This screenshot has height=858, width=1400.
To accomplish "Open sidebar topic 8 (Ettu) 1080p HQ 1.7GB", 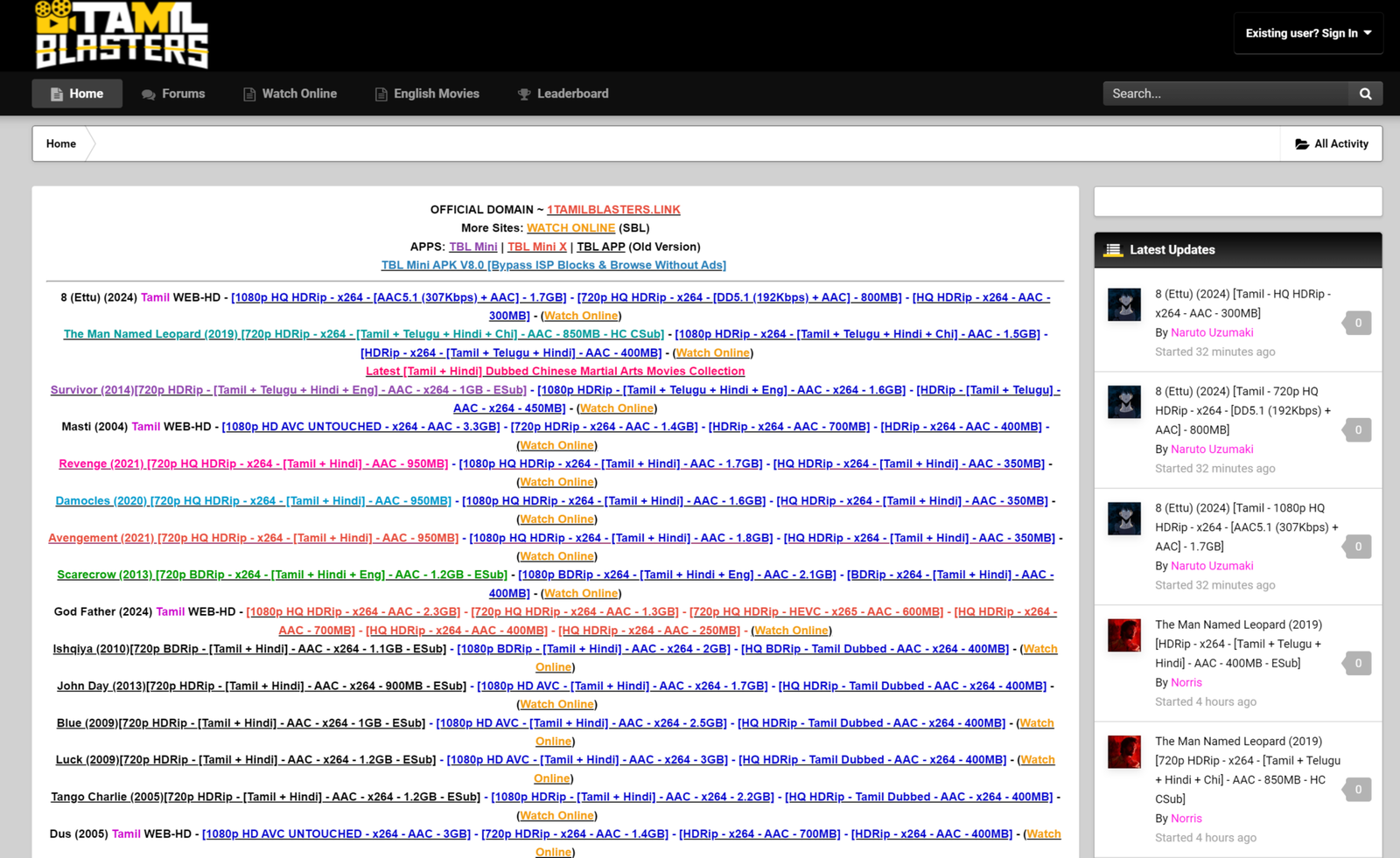I will pyautogui.click(x=1247, y=527).
